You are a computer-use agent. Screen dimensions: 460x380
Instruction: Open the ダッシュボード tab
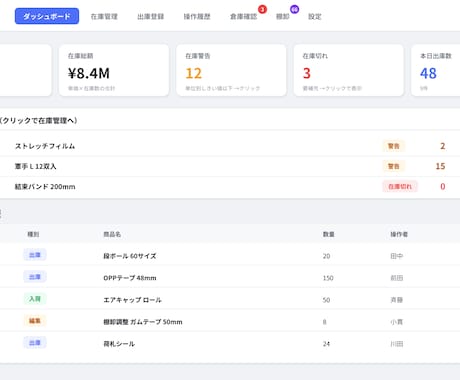(x=47, y=16)
